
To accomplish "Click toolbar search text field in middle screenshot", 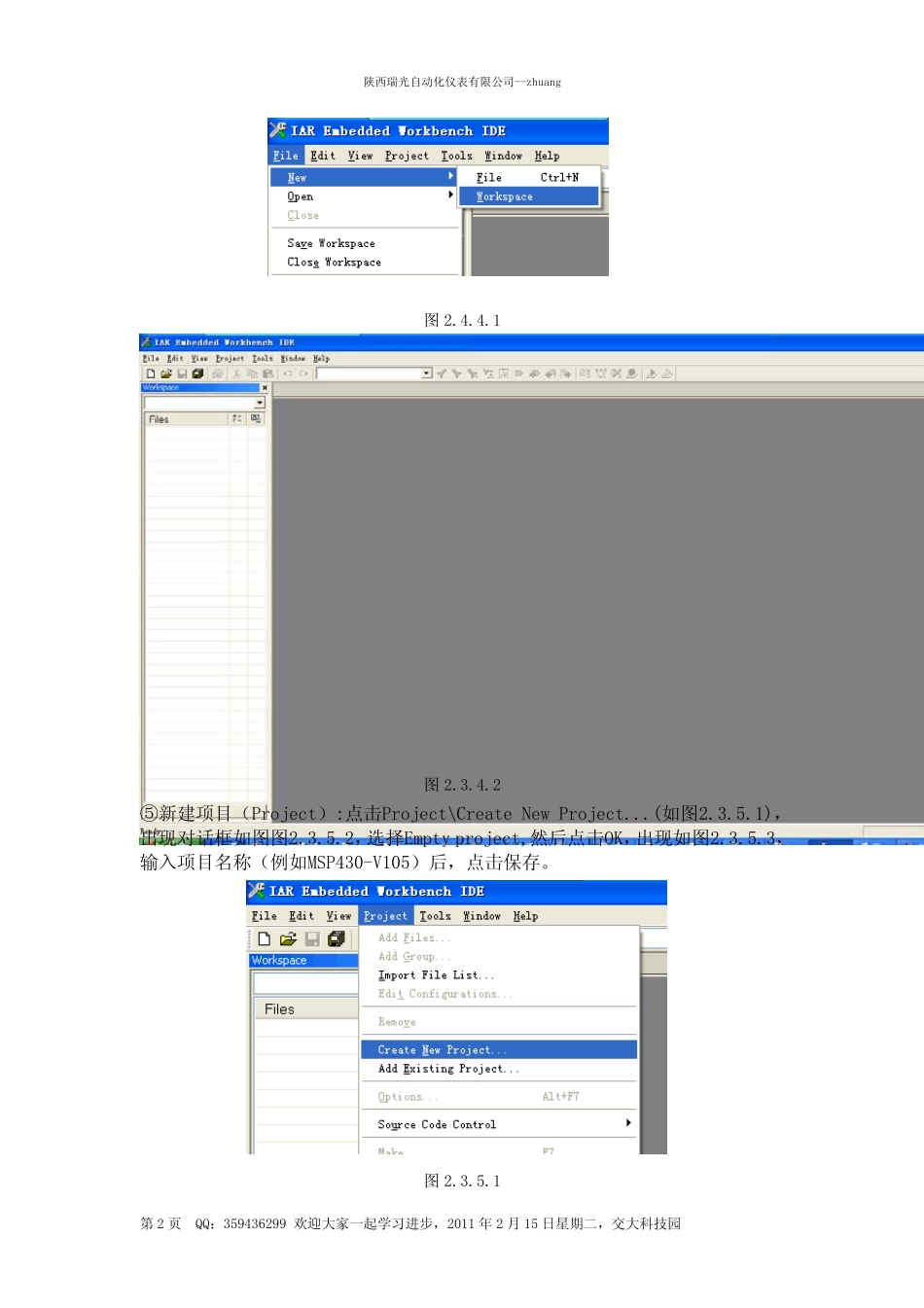I will click(x=369, y=373).
